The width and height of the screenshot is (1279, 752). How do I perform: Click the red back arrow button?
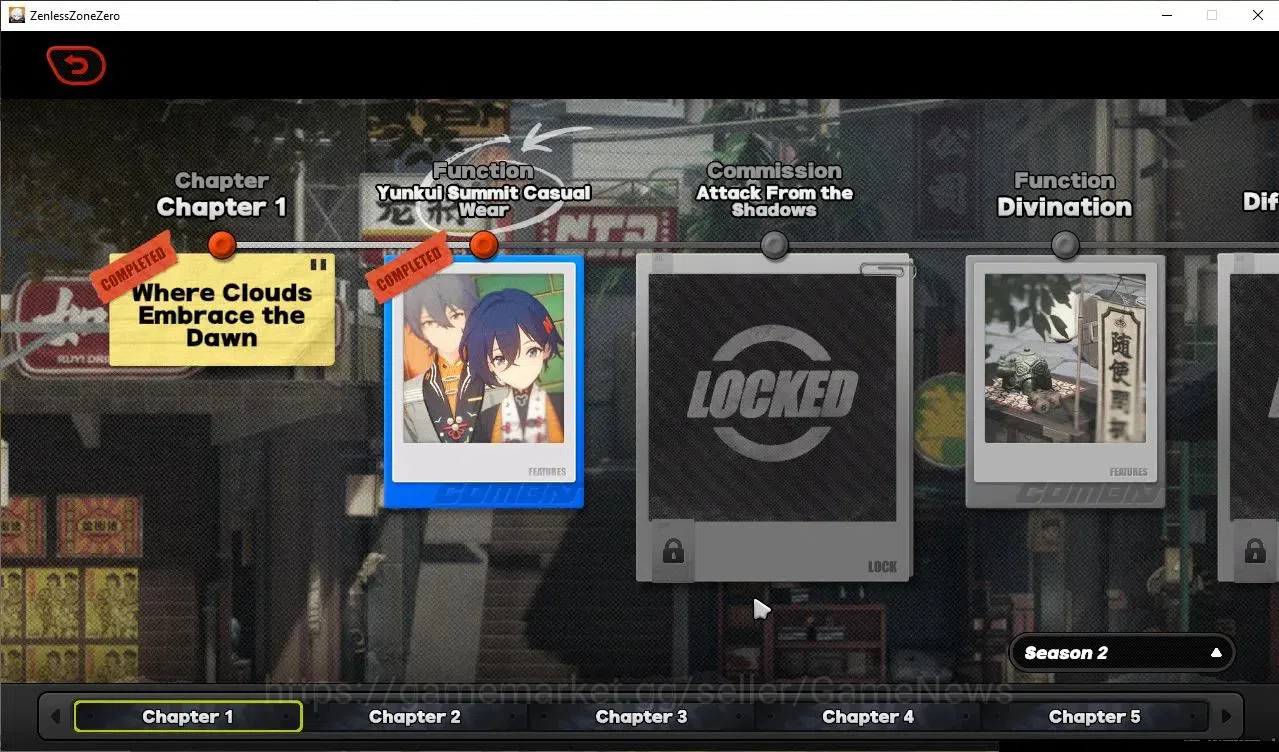coord(76,66)
